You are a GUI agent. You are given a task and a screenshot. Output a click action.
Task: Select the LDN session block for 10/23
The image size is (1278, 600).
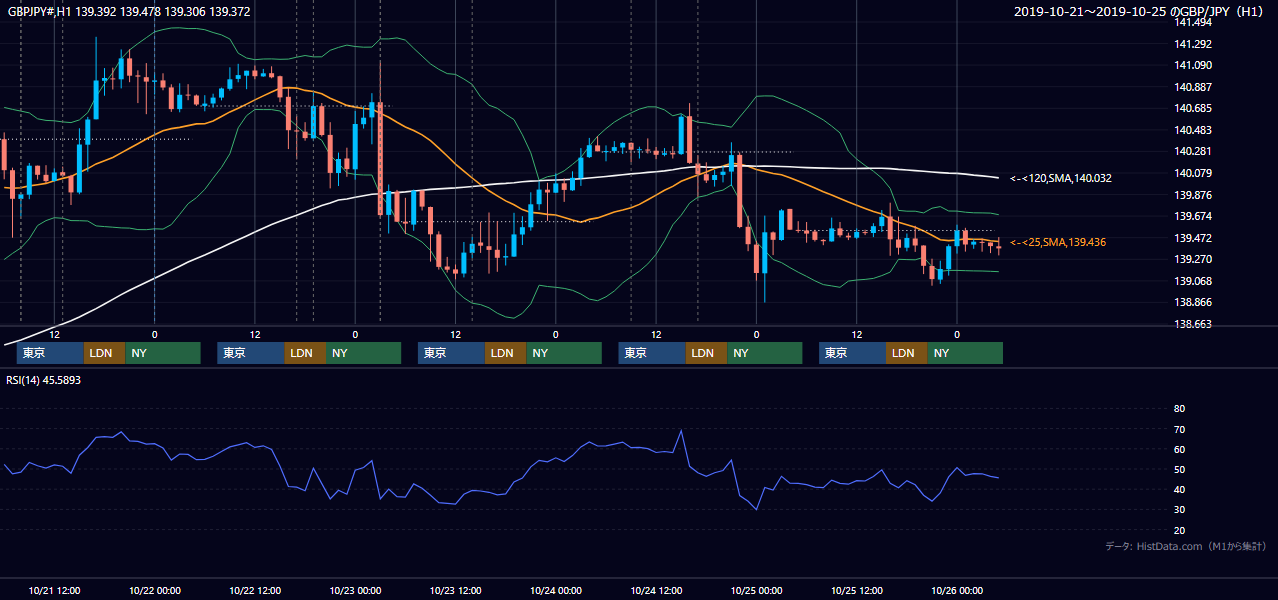506,353
